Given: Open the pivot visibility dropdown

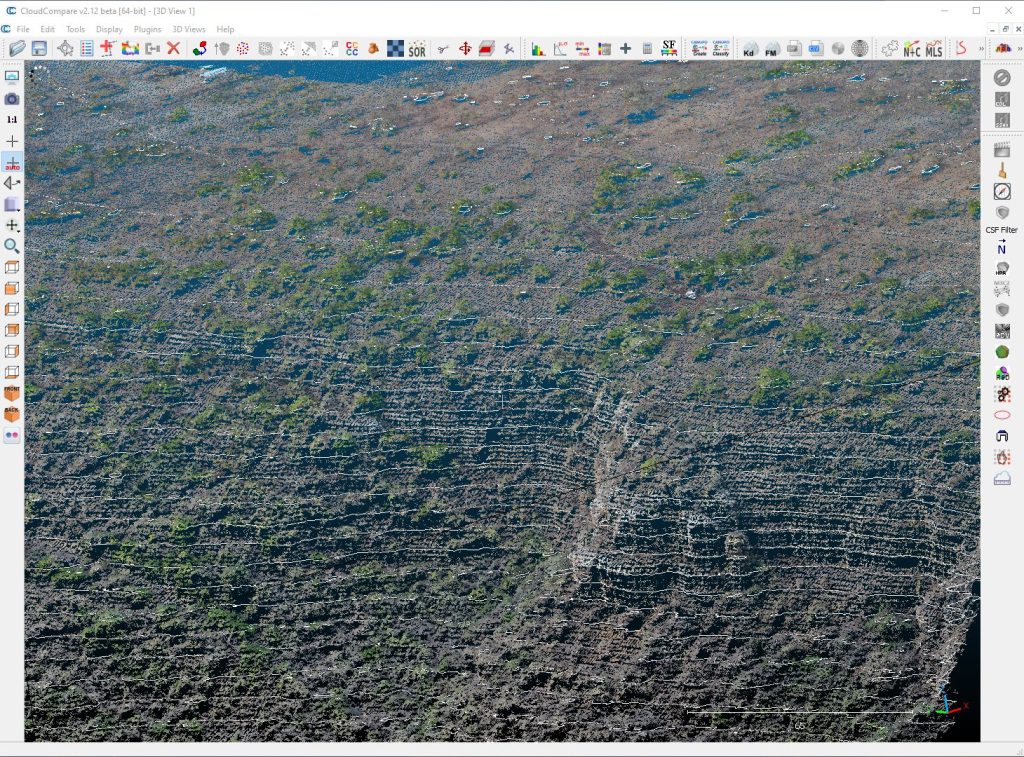Looking at the screenshot, I should point(12,225).
